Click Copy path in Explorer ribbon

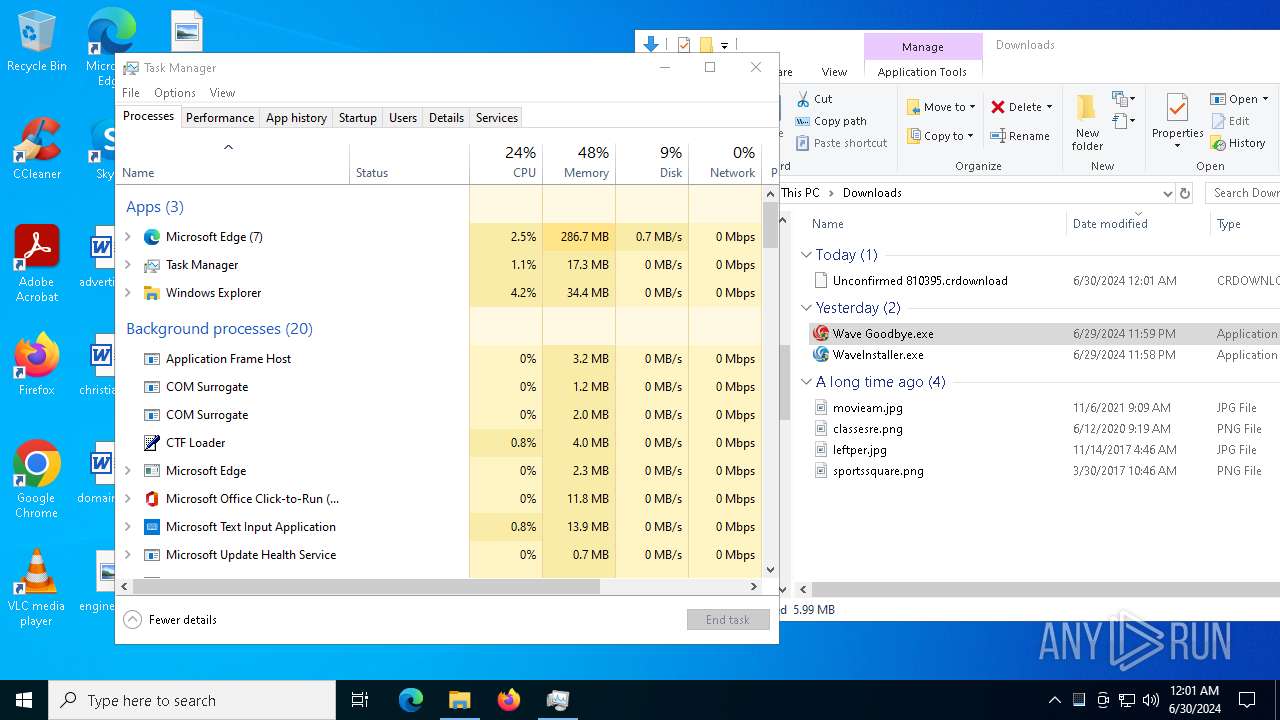[x=831, y=121]
